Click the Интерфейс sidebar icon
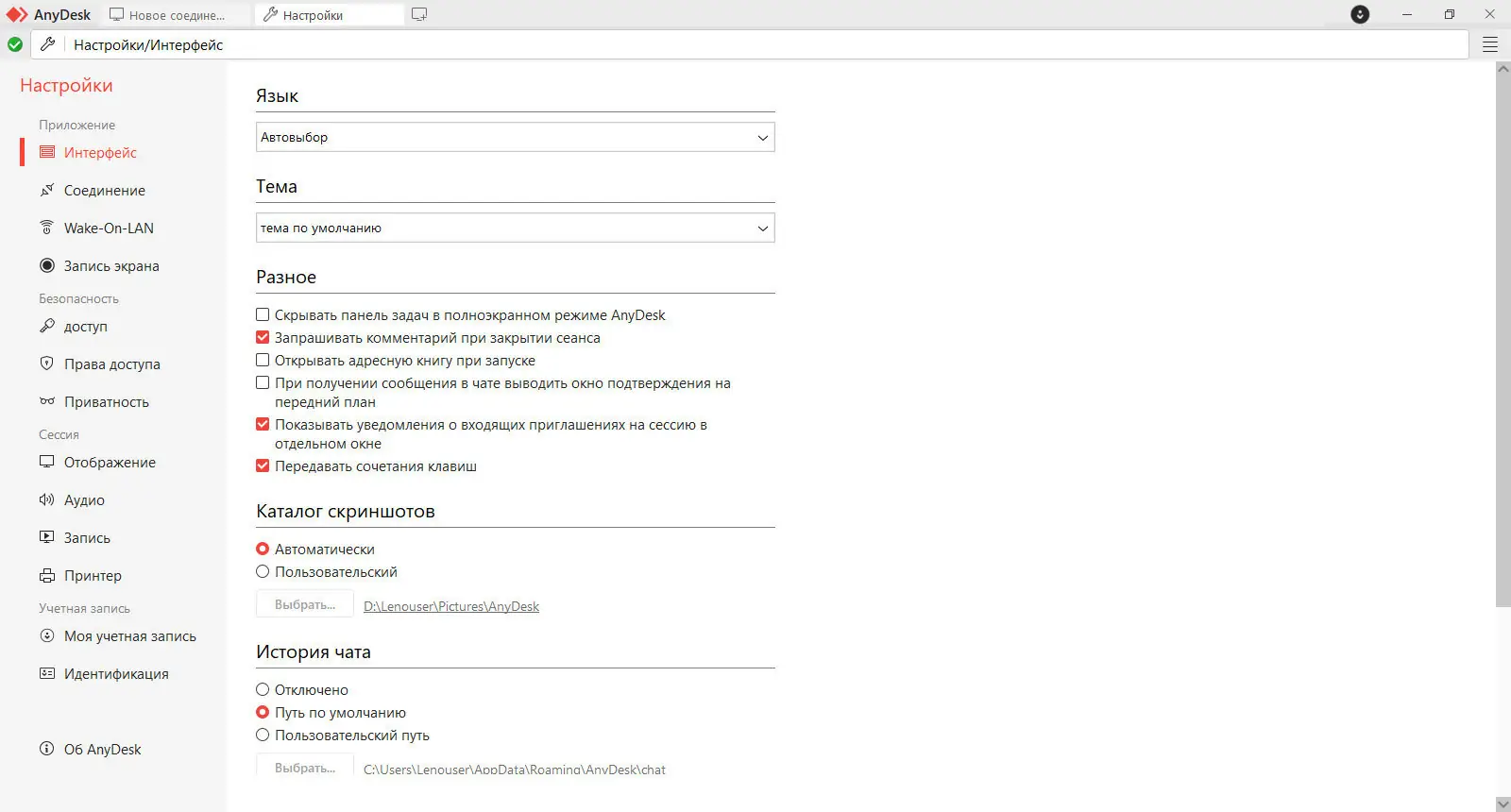This screenshot has height=812, width=1511. [x=47, y=152]
